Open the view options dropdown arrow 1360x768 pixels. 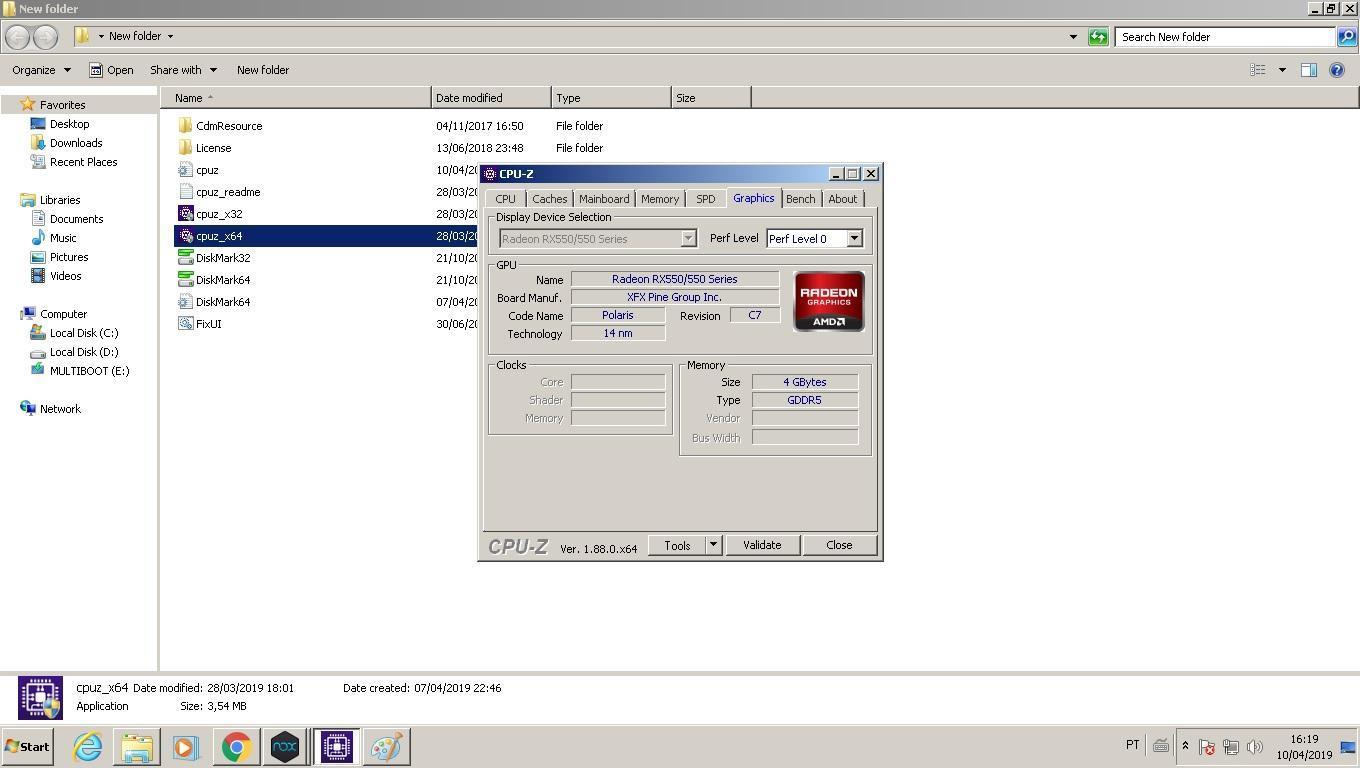1282,70
